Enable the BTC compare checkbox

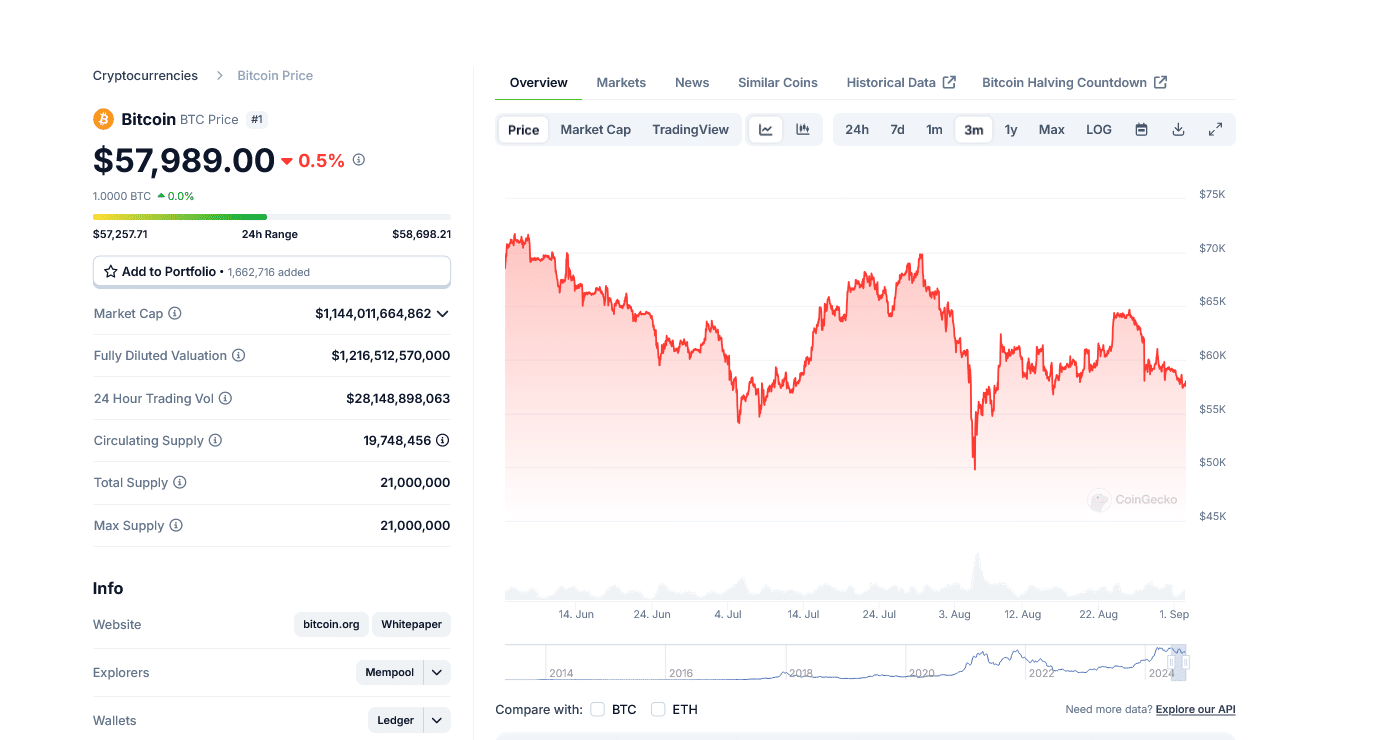pos(598,710)
